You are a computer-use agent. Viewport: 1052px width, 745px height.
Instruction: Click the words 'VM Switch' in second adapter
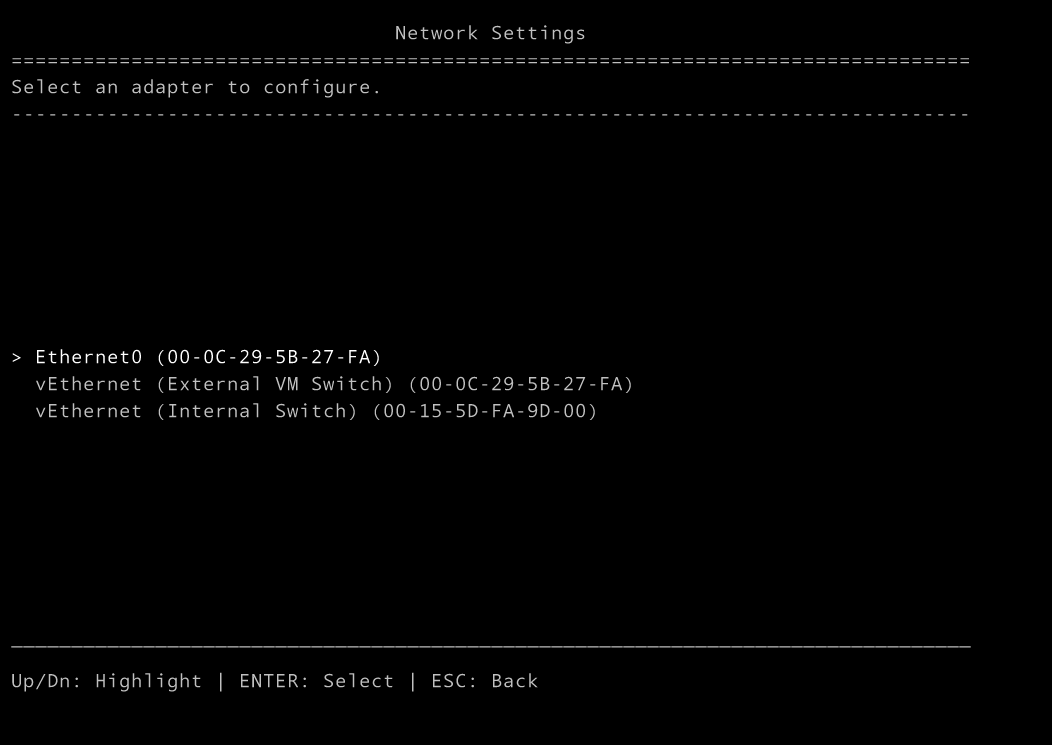tap(328, 384)
